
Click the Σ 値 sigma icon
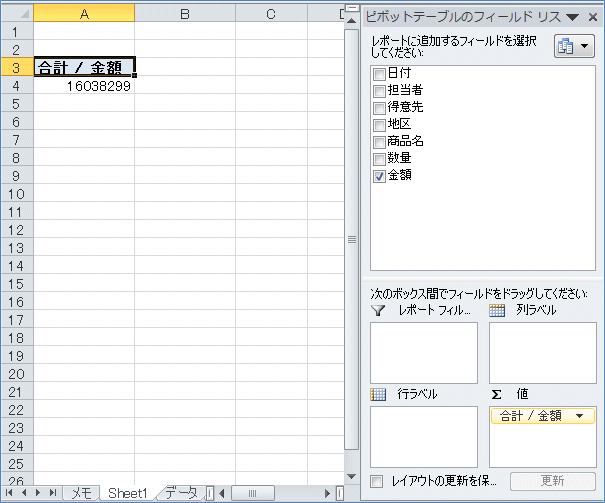point(497,394)
